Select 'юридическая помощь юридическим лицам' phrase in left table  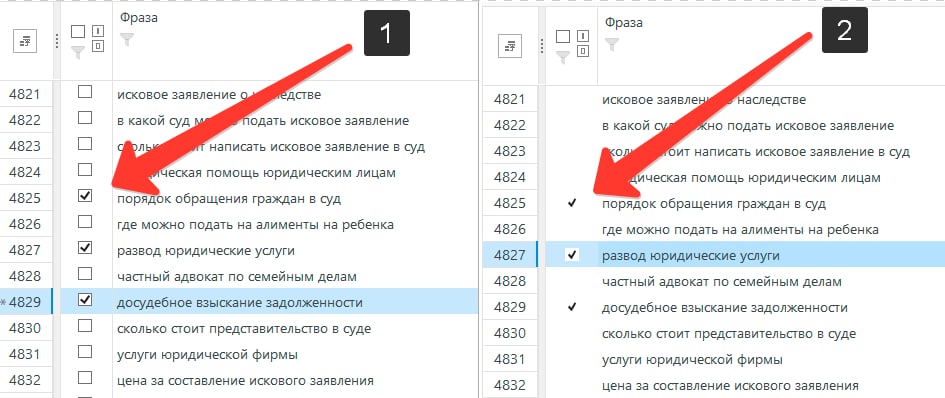256,172
